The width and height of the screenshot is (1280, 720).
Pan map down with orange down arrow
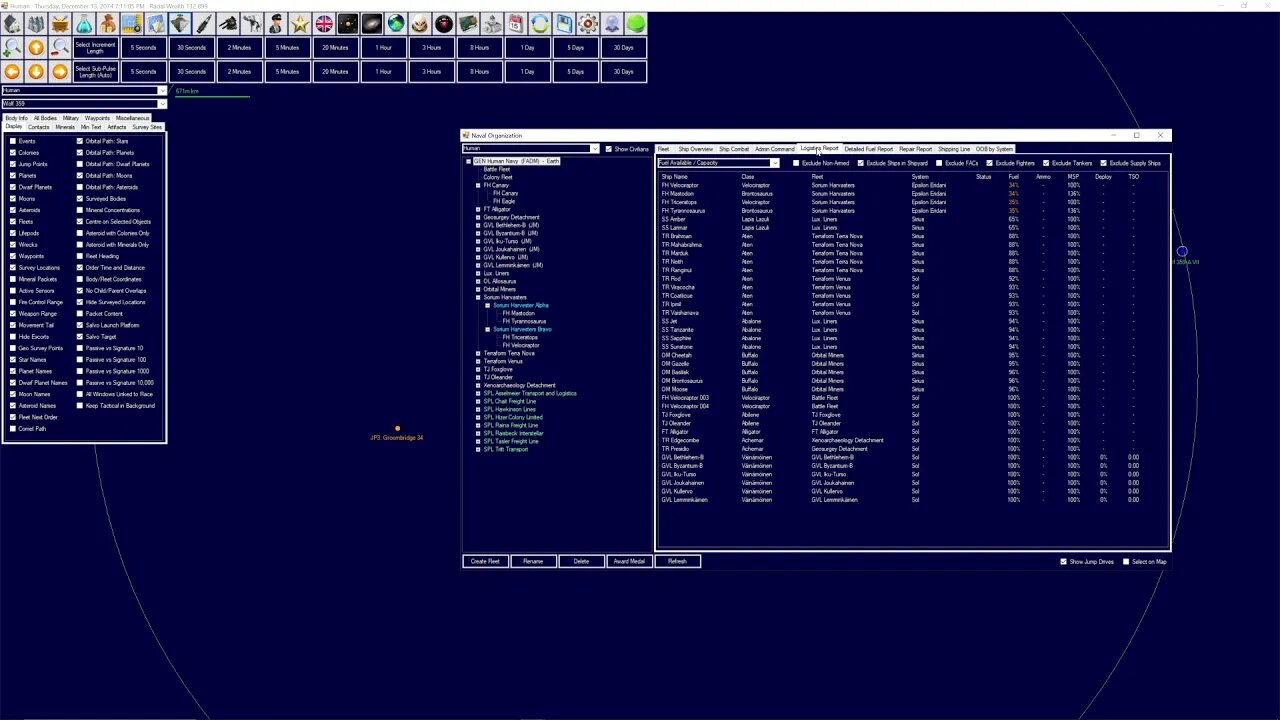coord(36,71)
